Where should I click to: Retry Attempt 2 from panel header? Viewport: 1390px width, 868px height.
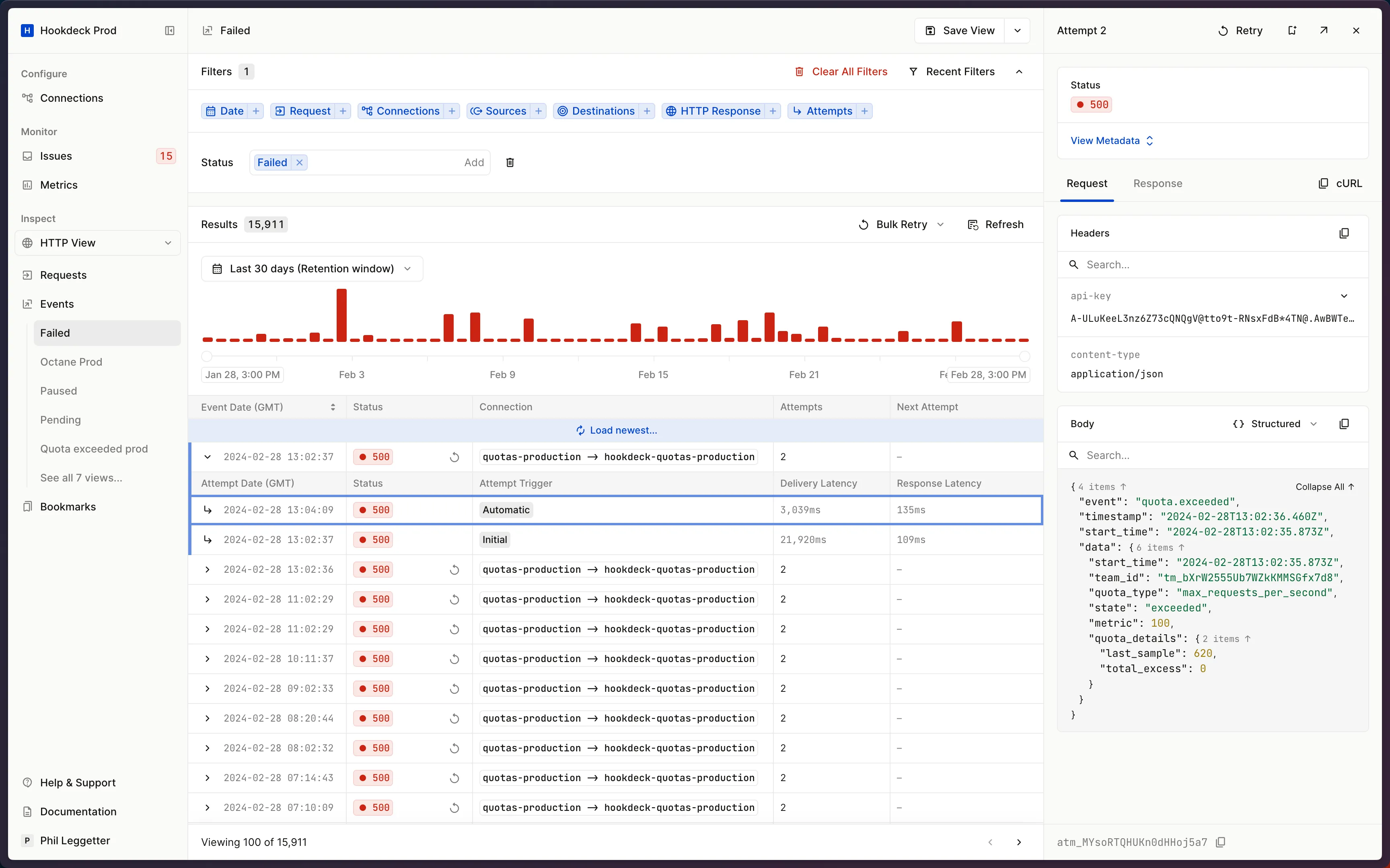(x=1240, y=31)
